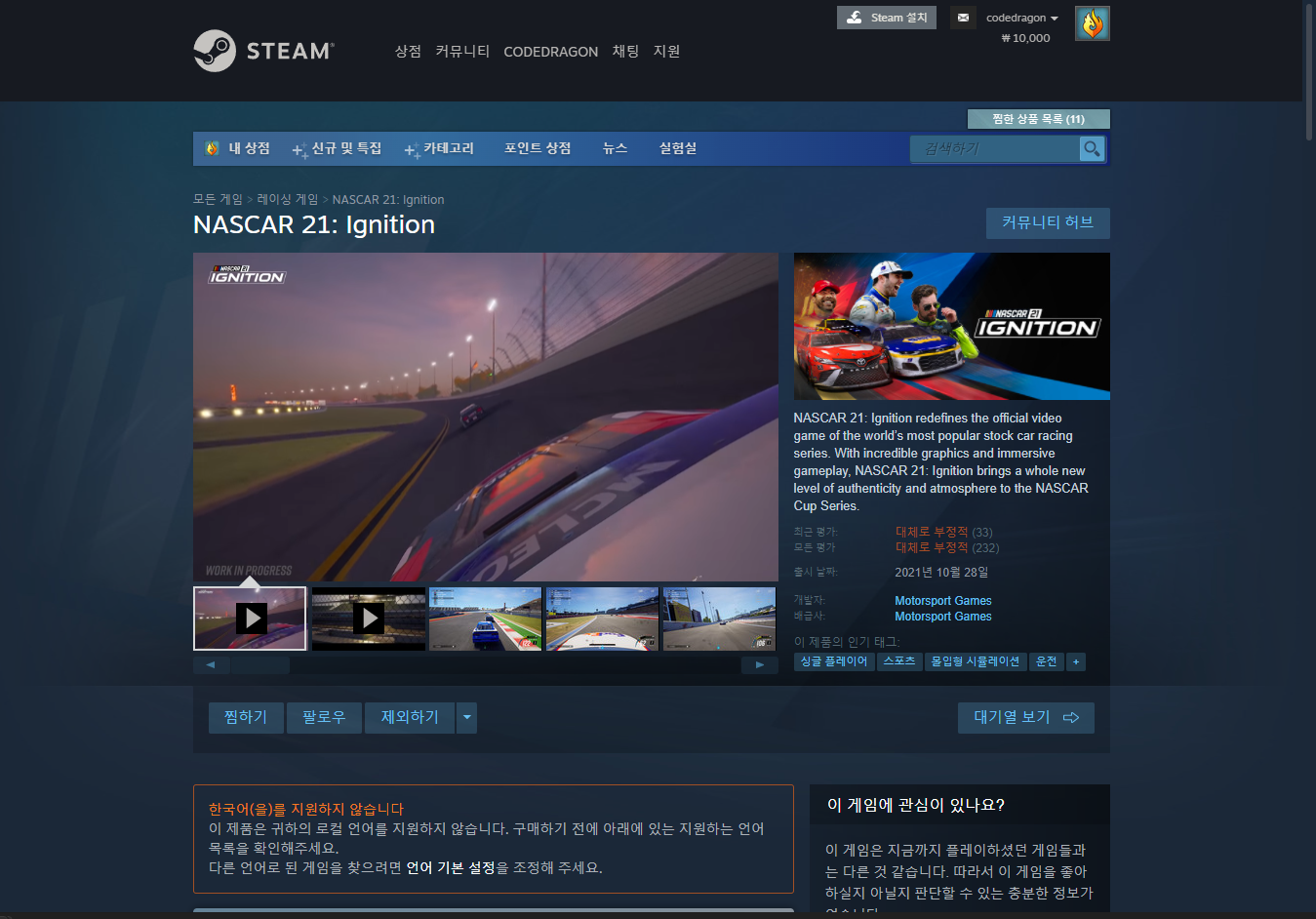View the 찜한 상품 목록 (11) wishlist
1316x919 pixels.
pos(1038,119)
